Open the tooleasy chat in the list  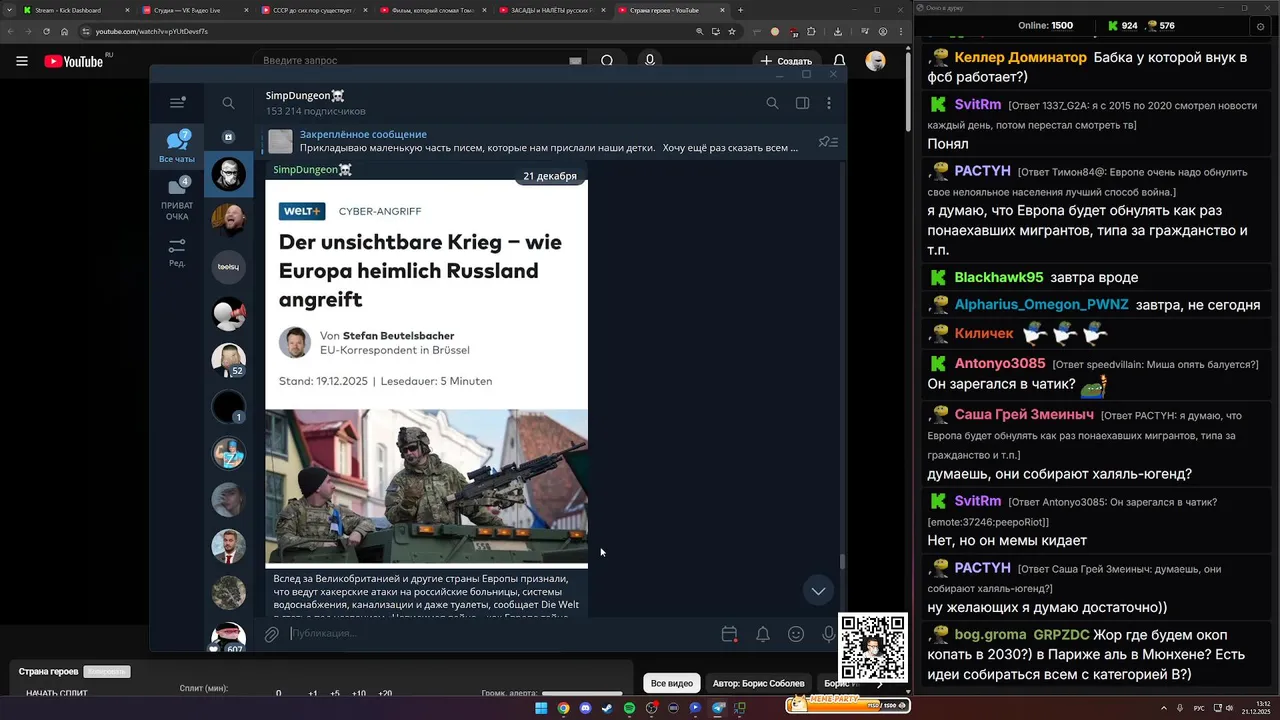click(x=228, y=267)
